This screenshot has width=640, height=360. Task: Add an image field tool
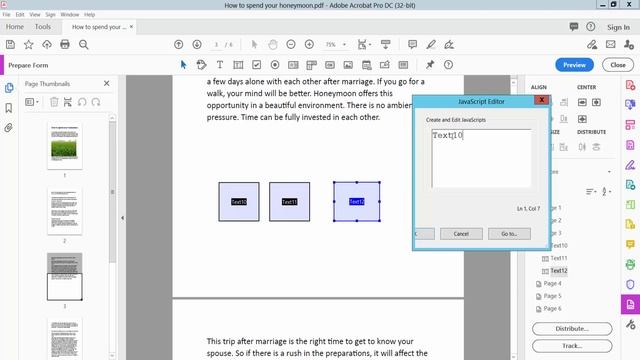[348, 65]
